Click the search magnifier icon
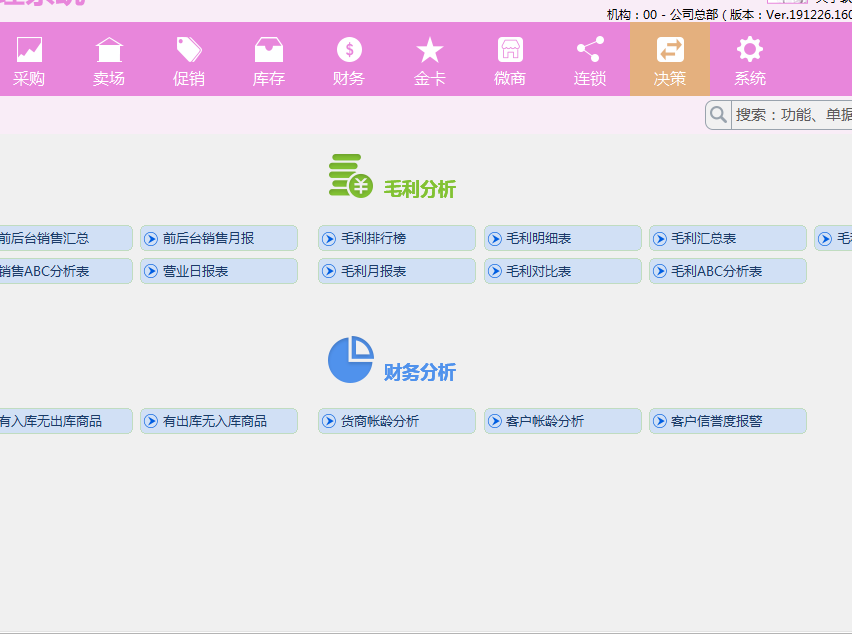 point(717,114)
